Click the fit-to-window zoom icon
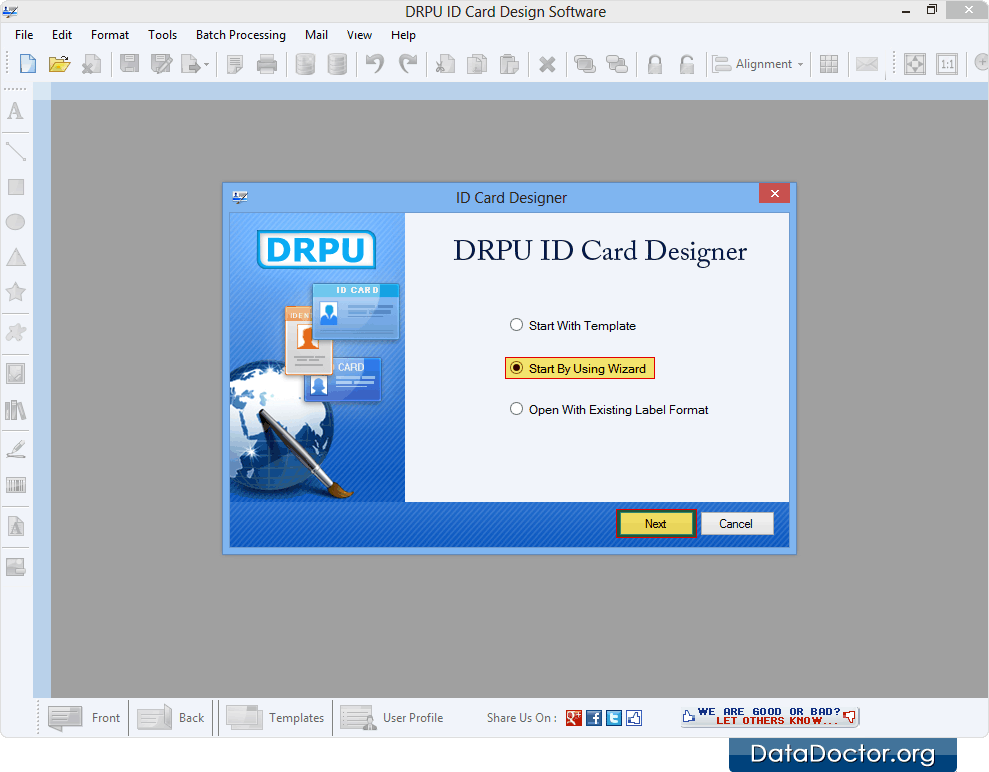This screenshot has width=989, height=772. [915, 64]
